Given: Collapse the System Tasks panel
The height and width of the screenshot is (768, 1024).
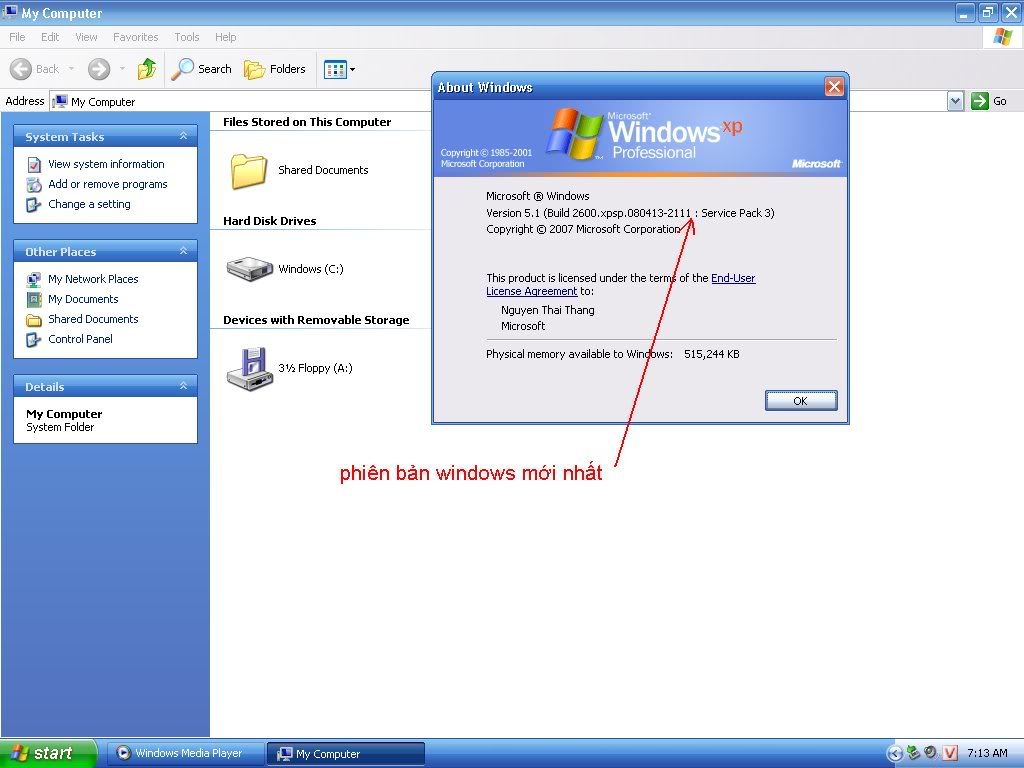Looking at the screenshot, I should (184, 136).
